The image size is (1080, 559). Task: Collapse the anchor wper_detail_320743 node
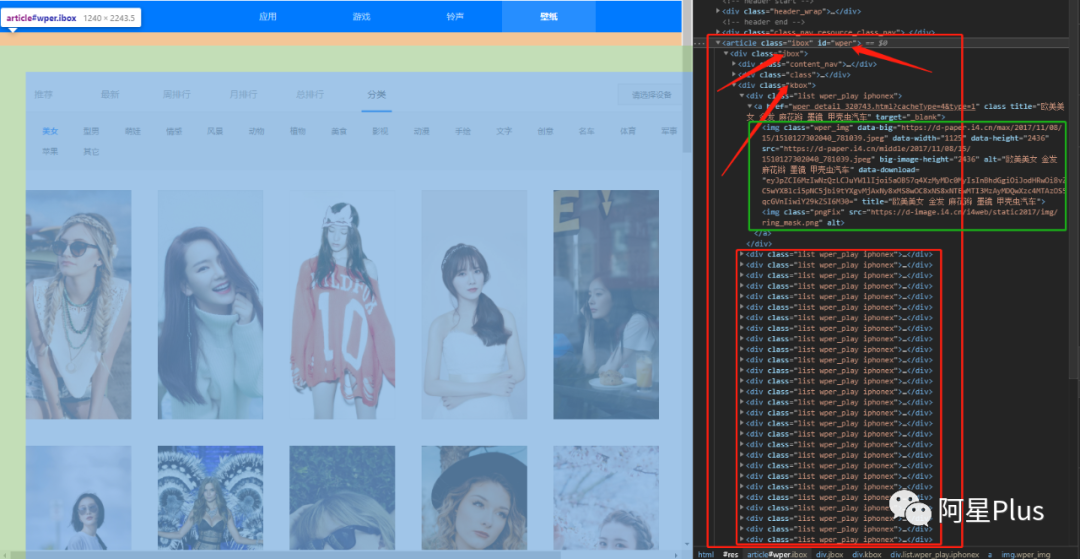pos(750,107)
